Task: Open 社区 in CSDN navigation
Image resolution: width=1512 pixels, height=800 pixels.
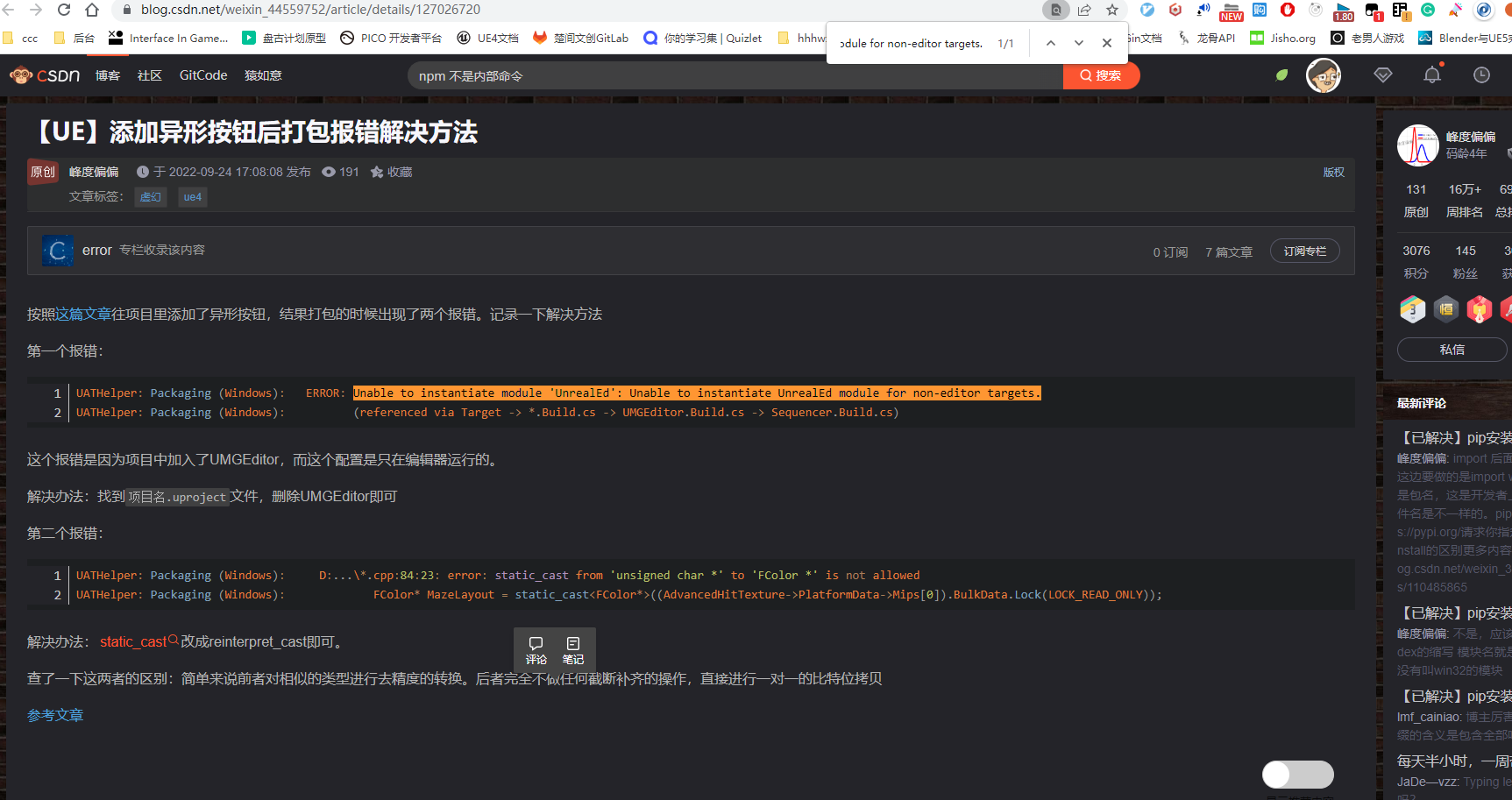Action: [x=150, y=75]
